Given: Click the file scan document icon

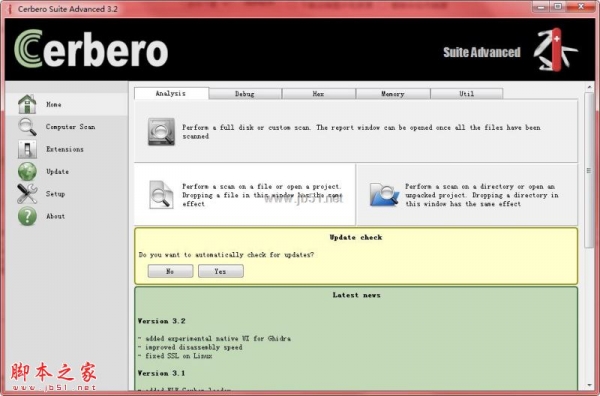Looking at the screenshot, I should click(x=161, y=195).
